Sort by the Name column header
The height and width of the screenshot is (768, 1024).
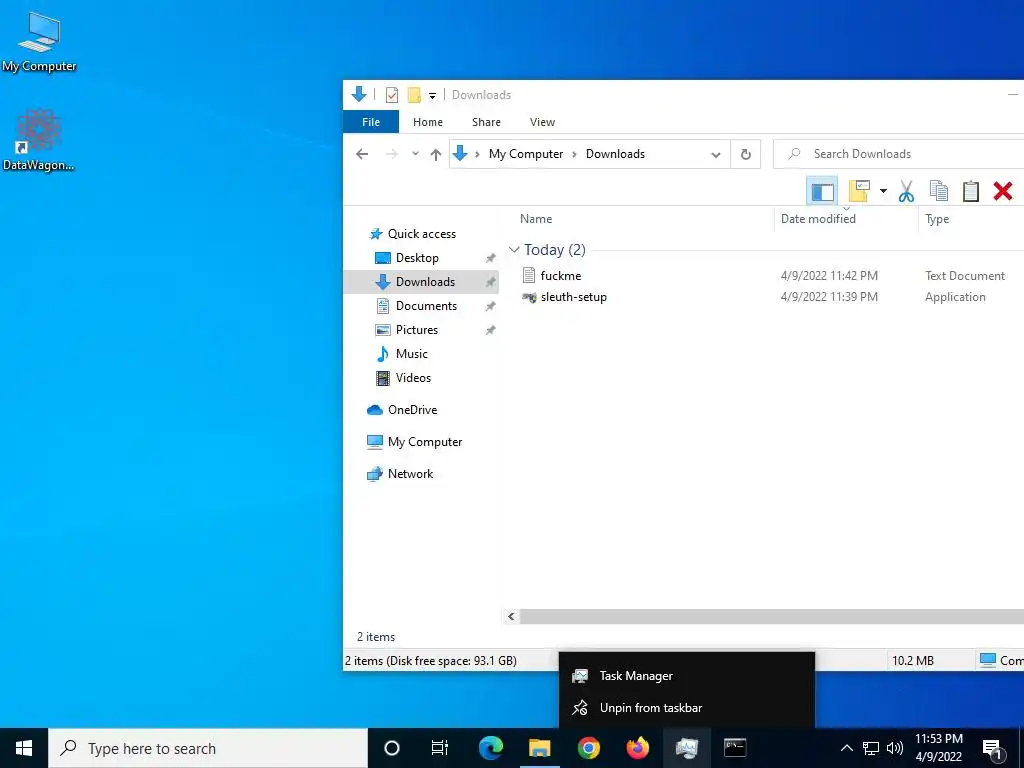pos(536,219)
